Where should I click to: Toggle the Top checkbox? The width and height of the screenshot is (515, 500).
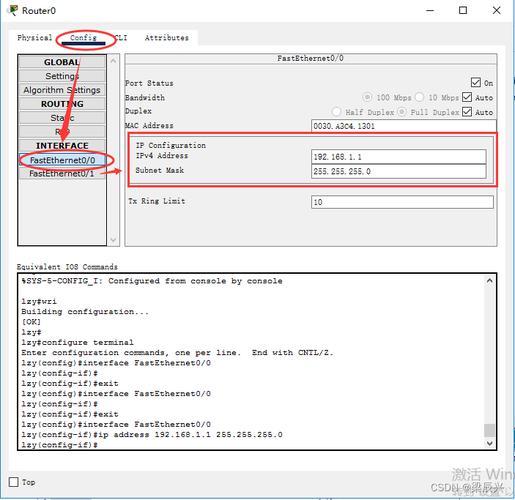14,482
